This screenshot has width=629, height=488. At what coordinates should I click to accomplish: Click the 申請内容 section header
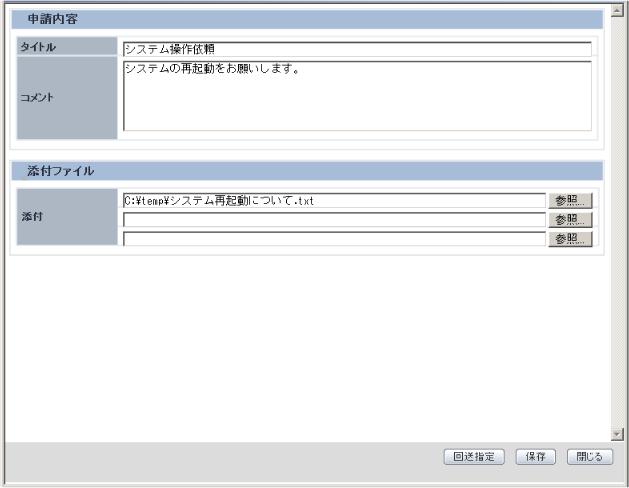[x=307, y=19]
